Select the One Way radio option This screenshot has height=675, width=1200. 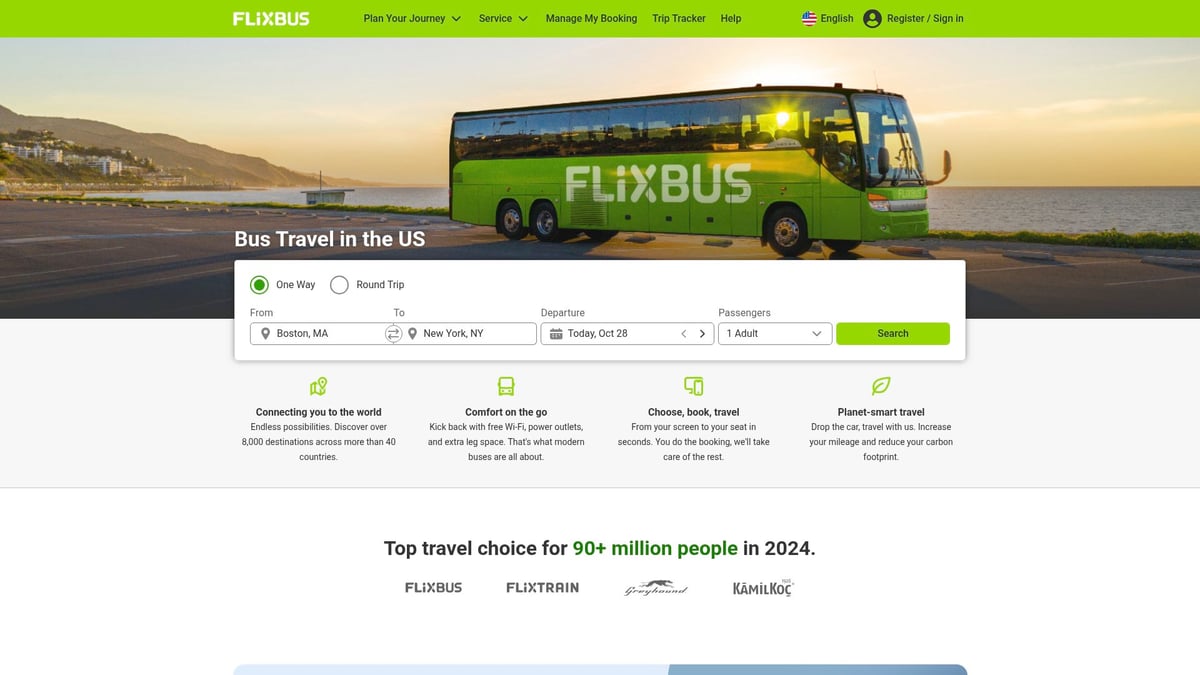point(259,285)
